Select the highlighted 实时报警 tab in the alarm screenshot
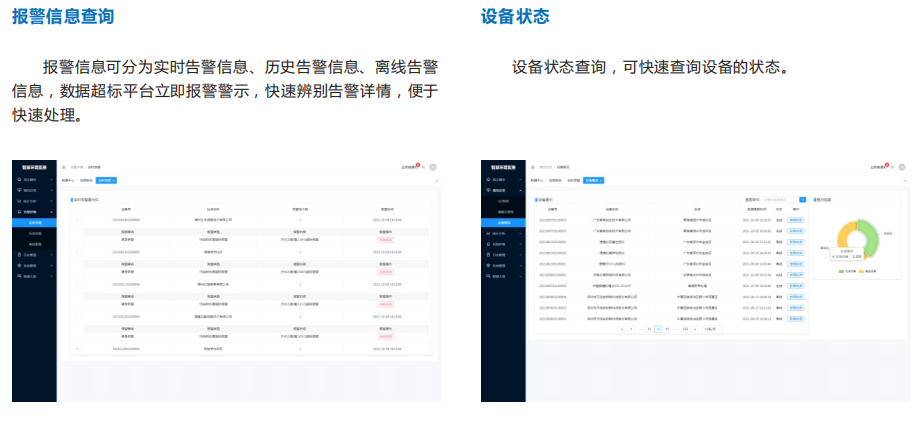This screenshot has height=423, width=921. point(106,180)
